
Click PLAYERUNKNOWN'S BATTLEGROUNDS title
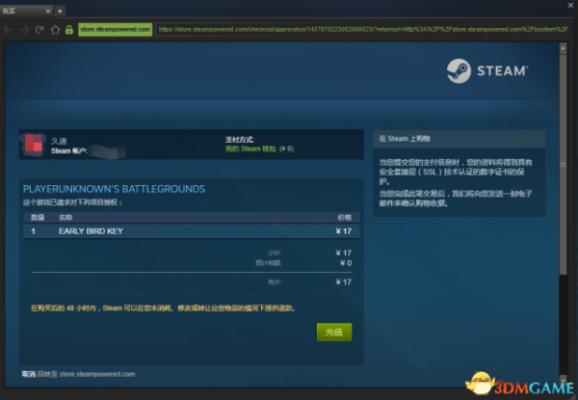[x=114, y=189]
